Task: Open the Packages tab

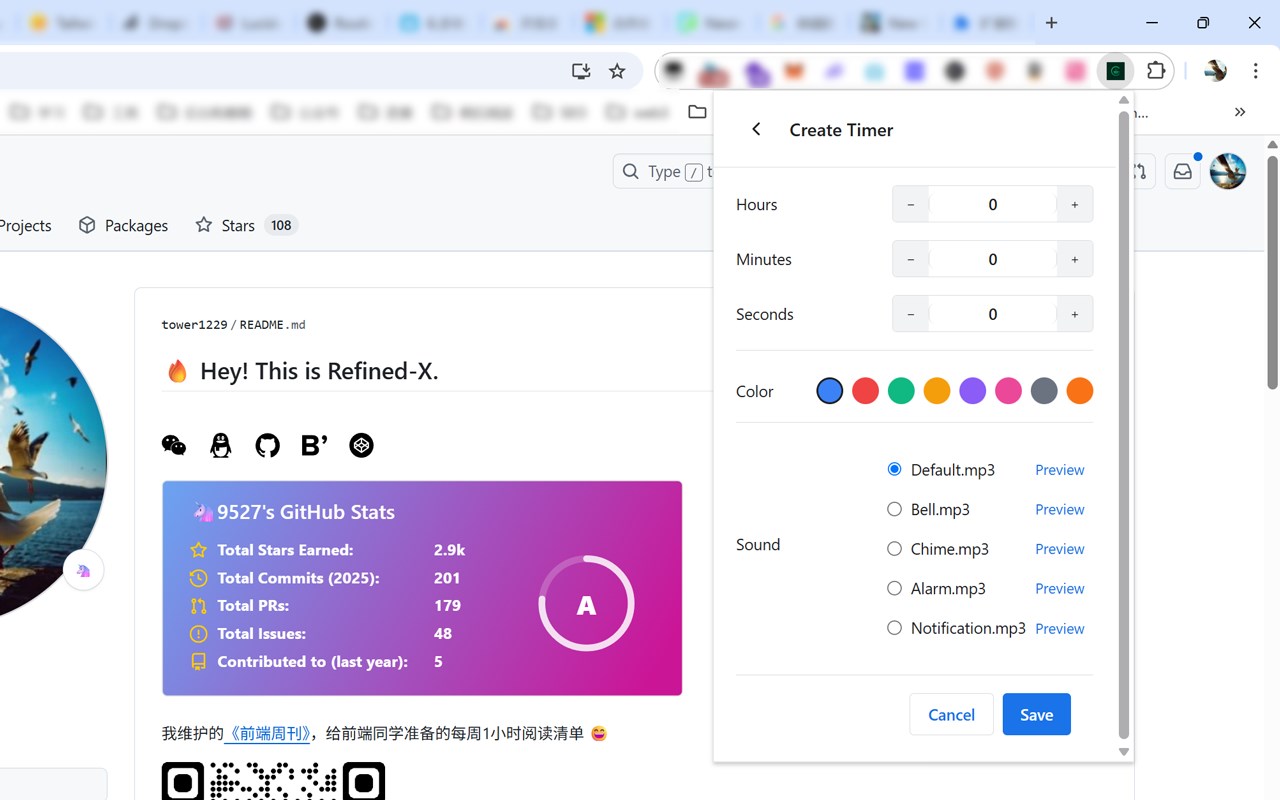Action: click(x=123, y=226)
